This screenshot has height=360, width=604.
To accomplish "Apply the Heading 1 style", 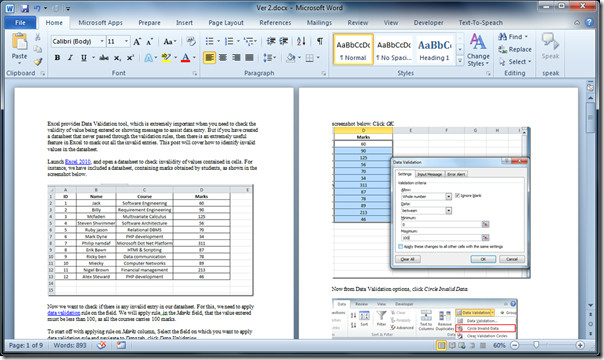I will pos(434,50).
